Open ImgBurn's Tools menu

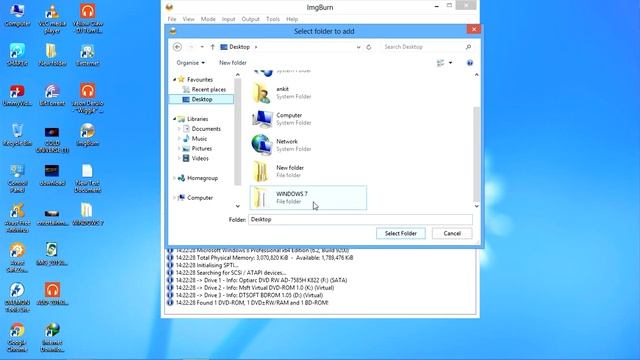(x=273, y=19)
